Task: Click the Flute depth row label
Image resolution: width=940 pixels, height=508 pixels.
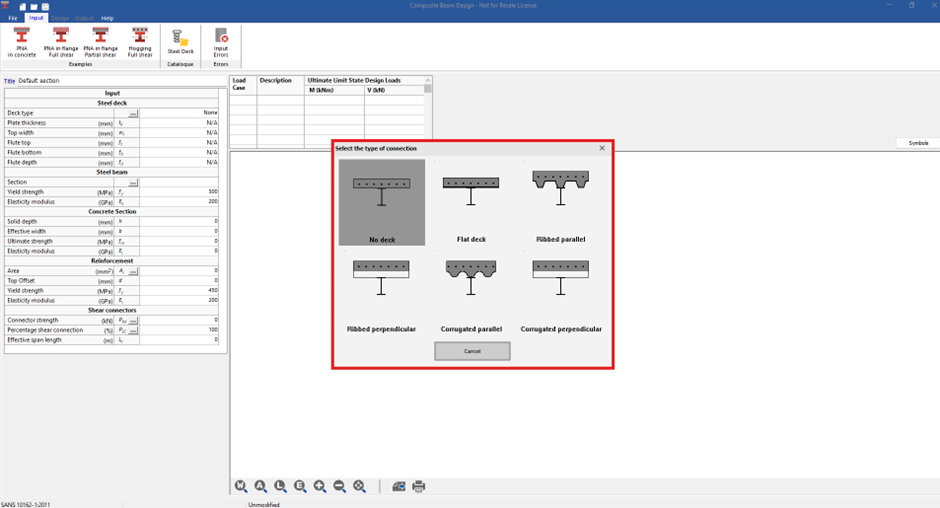Action: coord(22,163)
